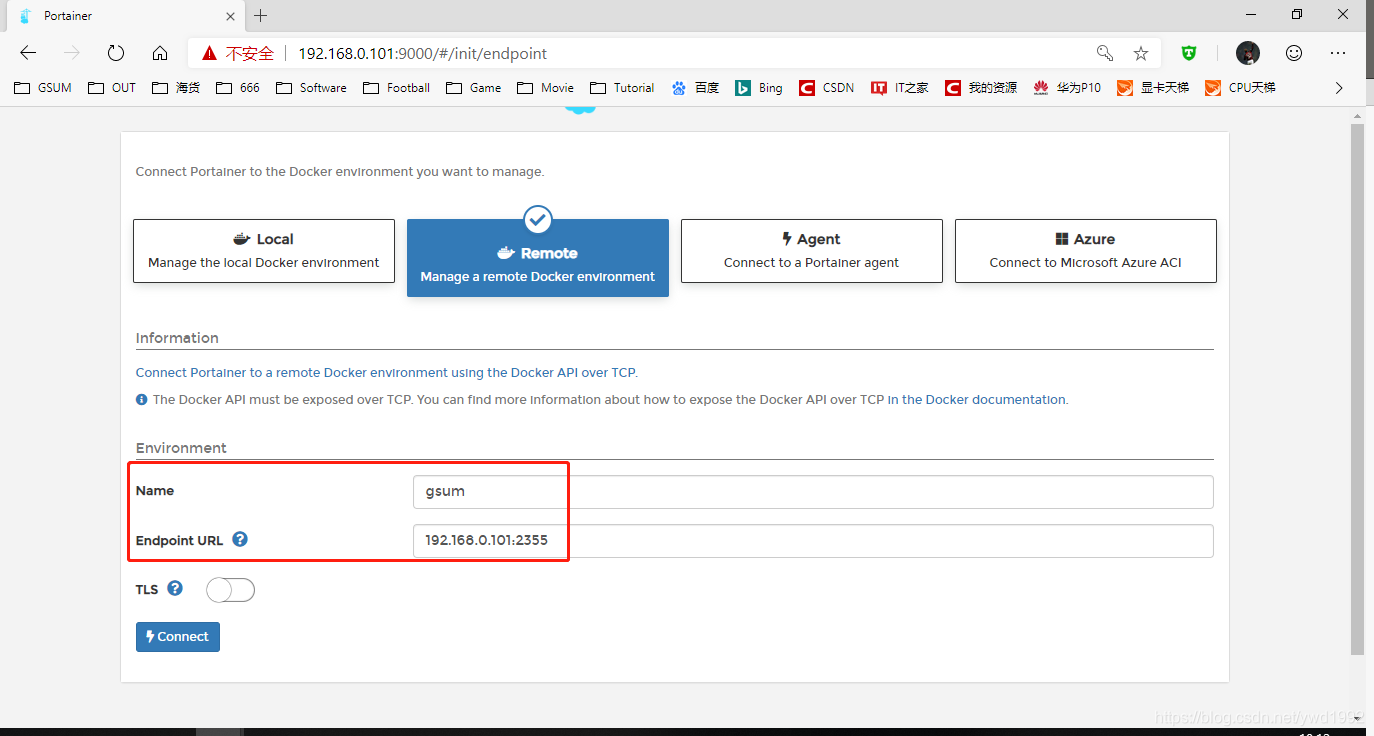Select the Agent connection option
This screenshot has height=736, width=1374.
[812, 251]
